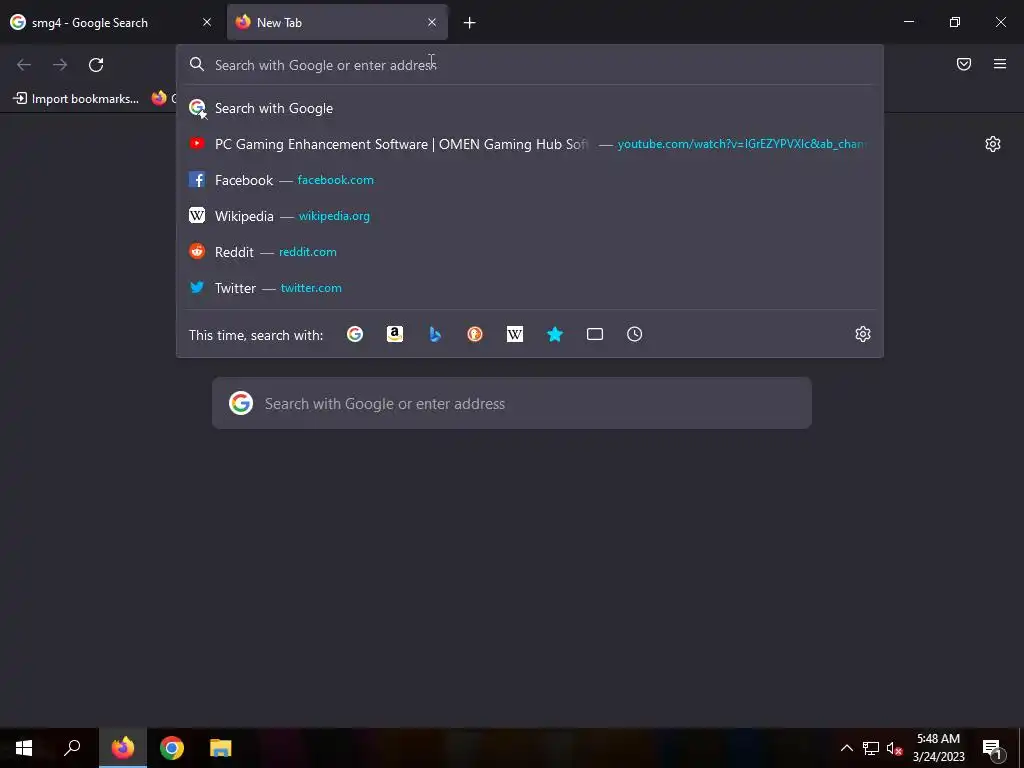Open the OMEN Gaming Hub YouTube suggestion
This screenshot has height=768, width=1024.
(530, 144)
